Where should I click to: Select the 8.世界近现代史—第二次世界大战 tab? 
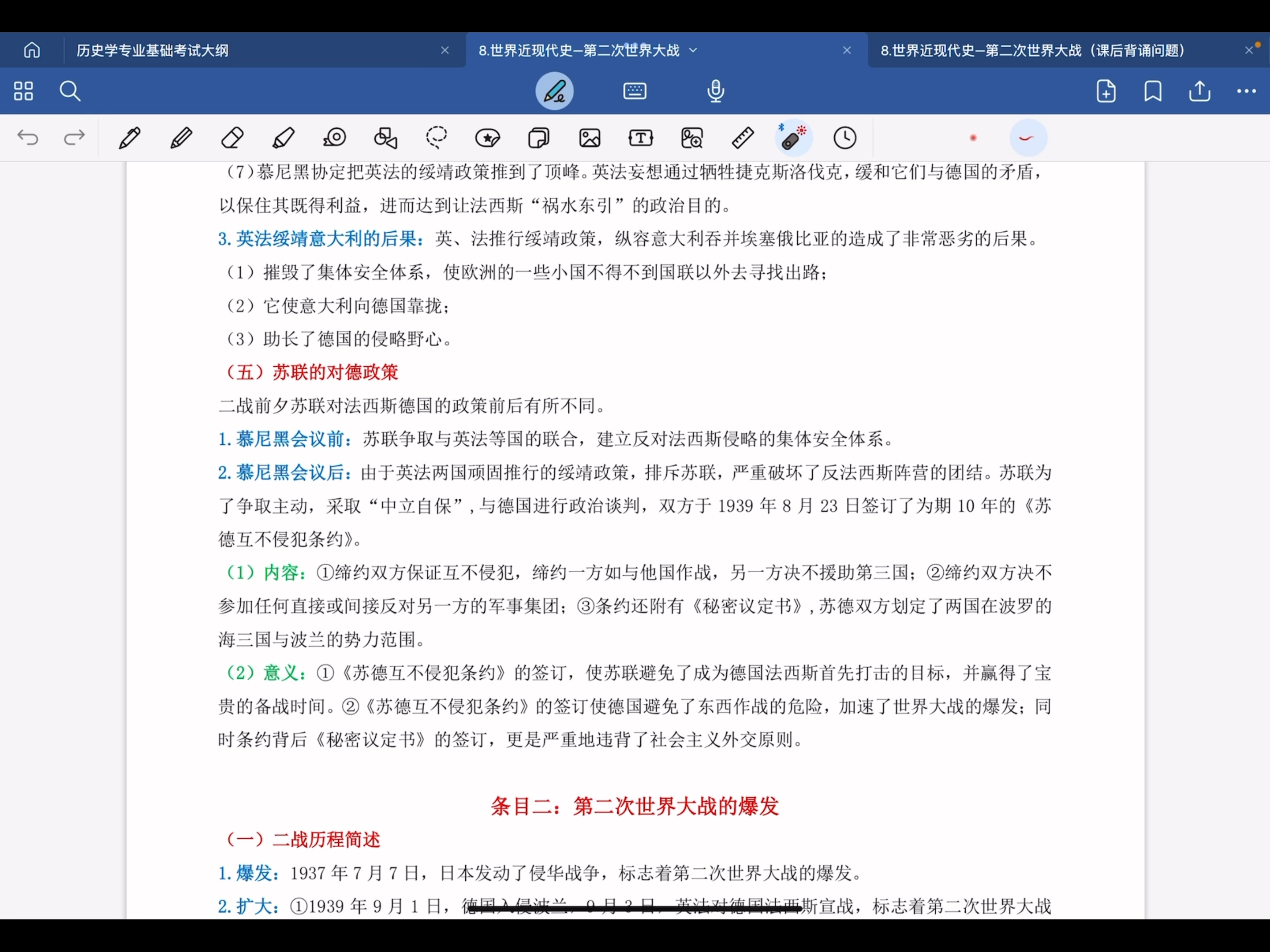579,51
